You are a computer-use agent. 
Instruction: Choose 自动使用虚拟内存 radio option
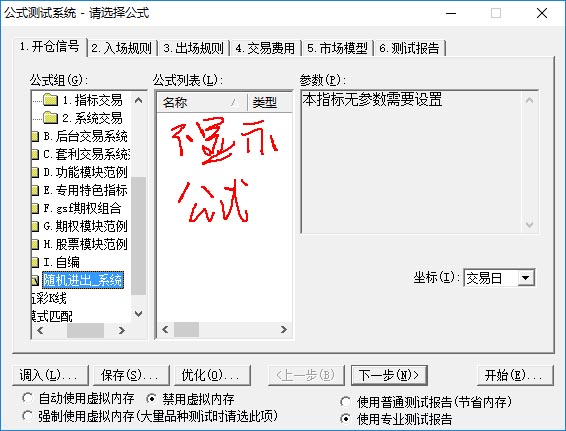[x=27, y=398]
